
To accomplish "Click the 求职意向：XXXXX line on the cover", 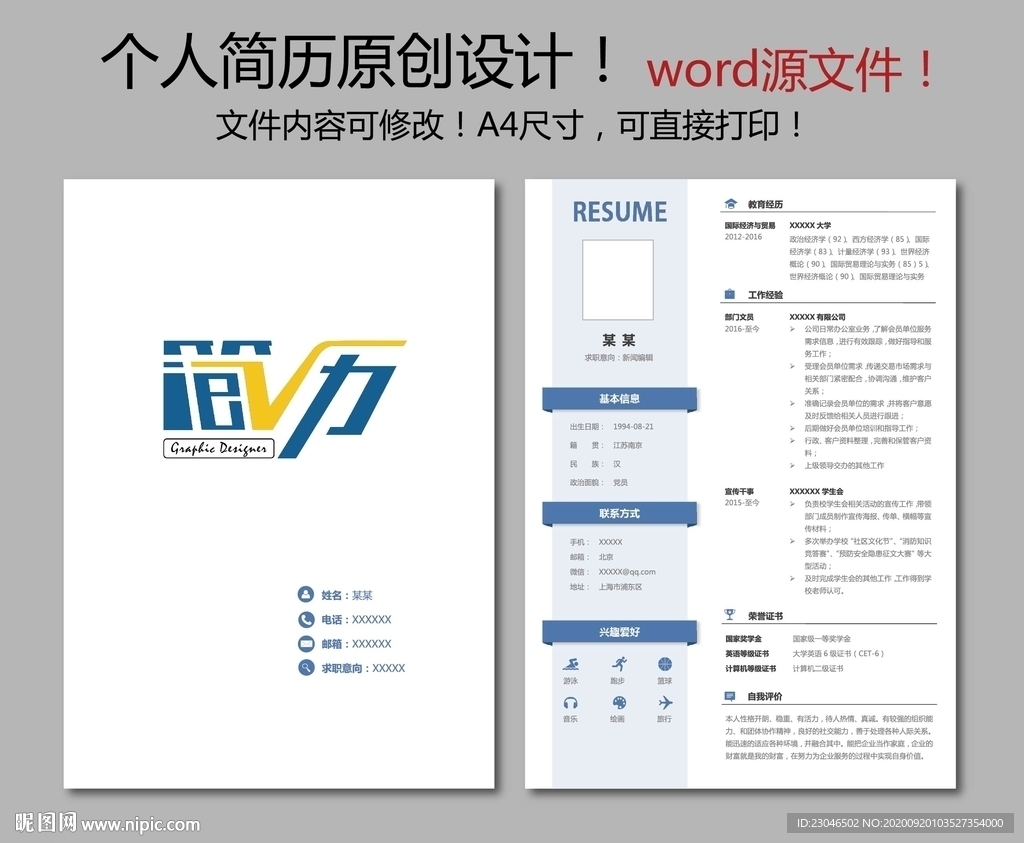I will point(363,668).
